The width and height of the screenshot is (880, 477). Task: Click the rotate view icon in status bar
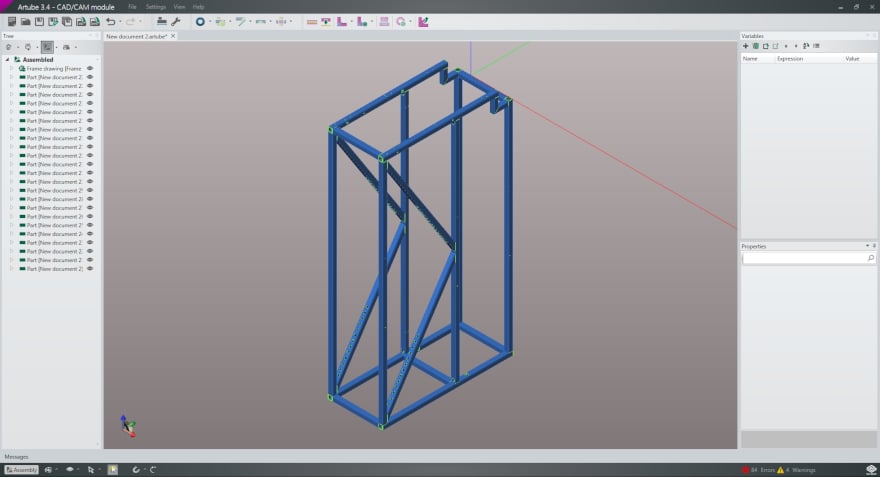coord(136,469)
